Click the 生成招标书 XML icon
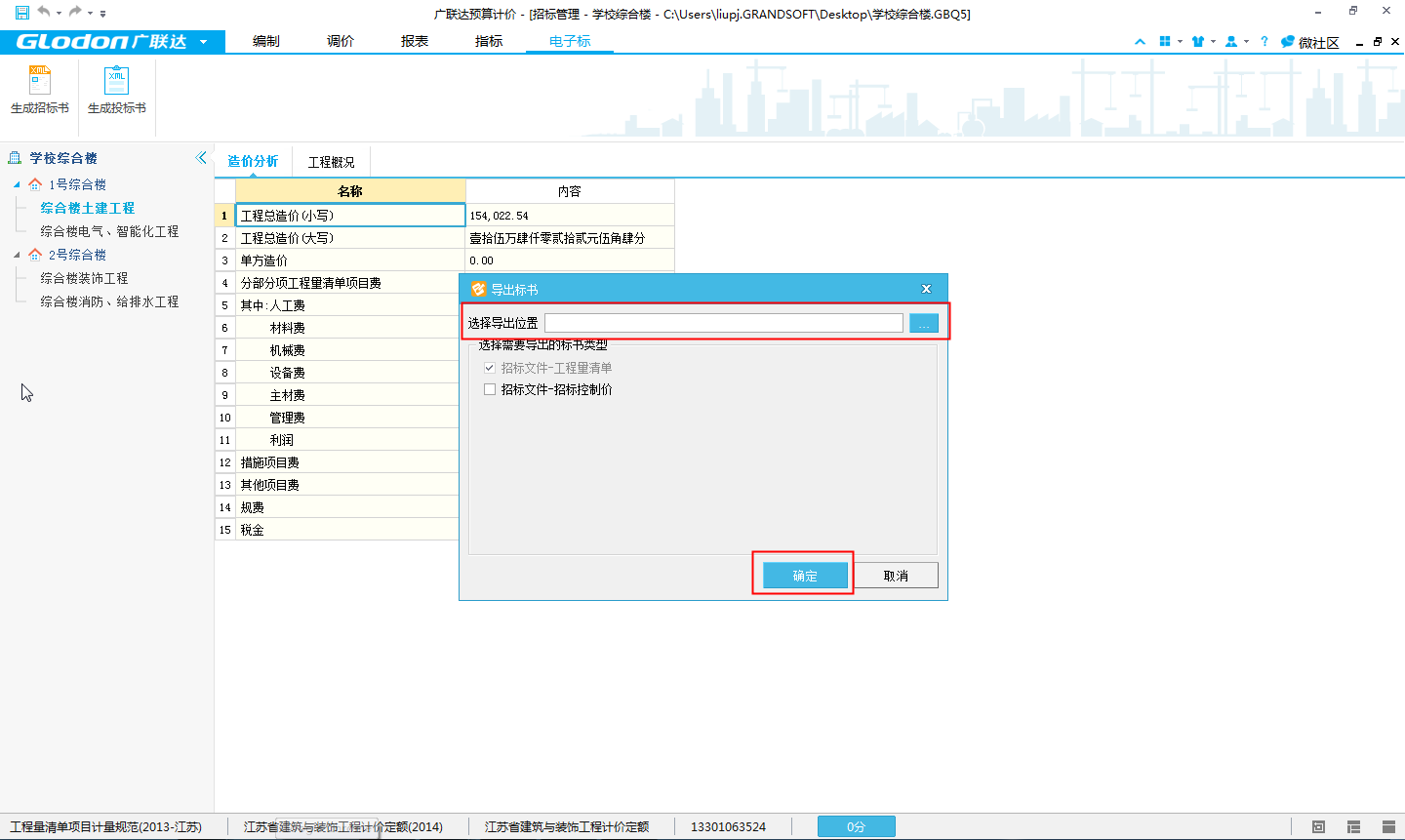 39,80
